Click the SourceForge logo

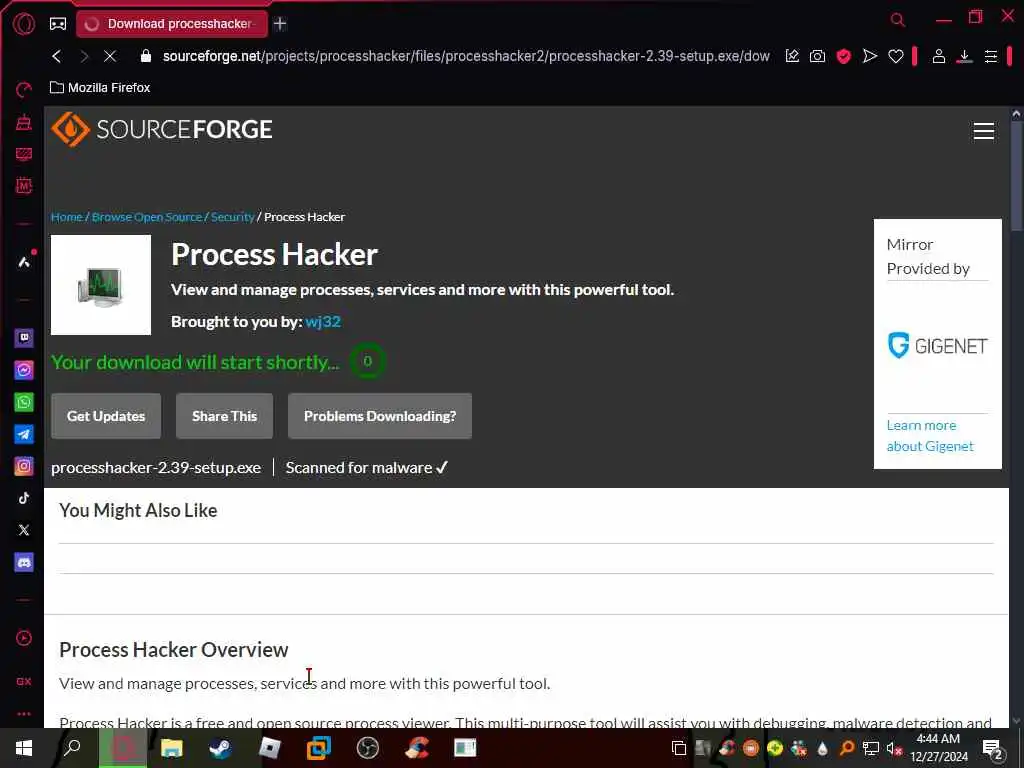[x=162, y=129]
